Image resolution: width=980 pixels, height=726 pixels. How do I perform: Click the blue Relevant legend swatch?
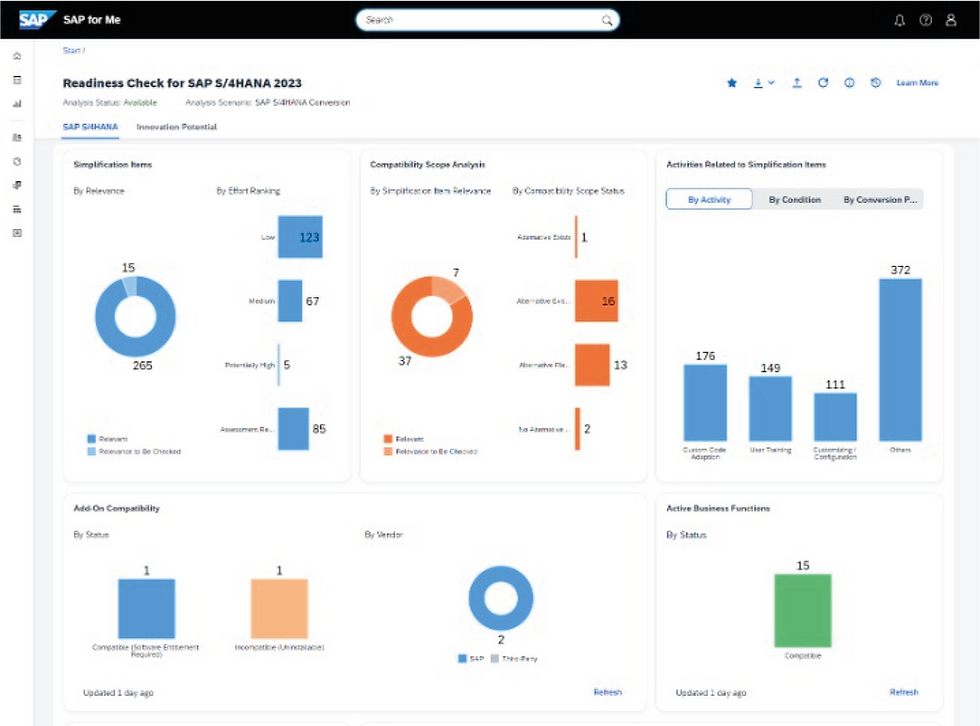coord(92,439)
